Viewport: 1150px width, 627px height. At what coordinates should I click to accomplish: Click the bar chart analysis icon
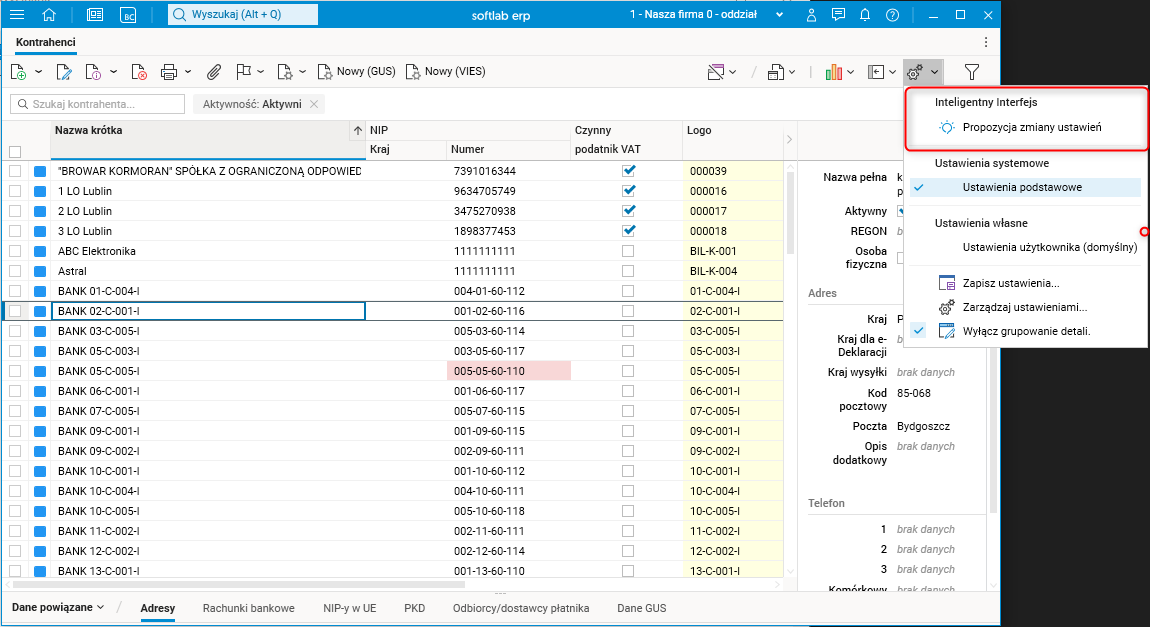coord(833,72)
